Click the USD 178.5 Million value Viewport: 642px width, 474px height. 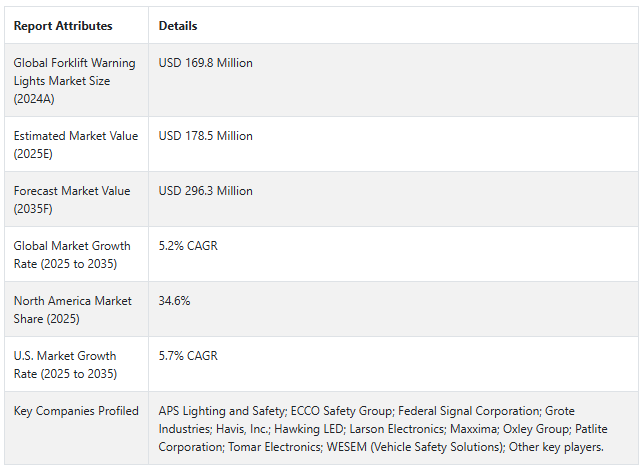pyautogui.click(x=206, y=136)
